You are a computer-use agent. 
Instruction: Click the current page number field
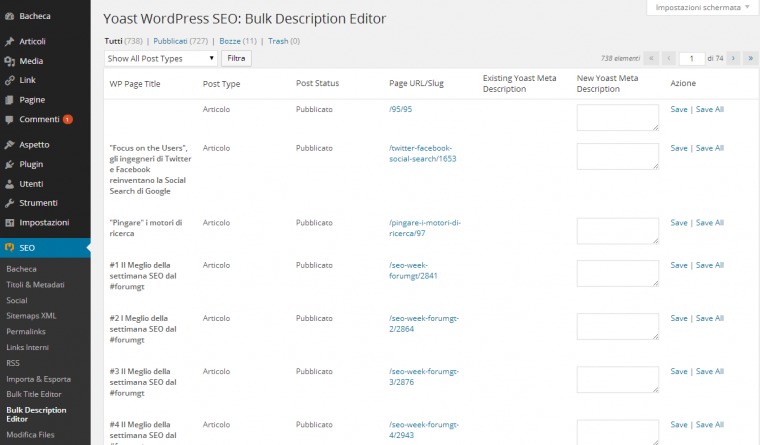(x=692, y=58)
